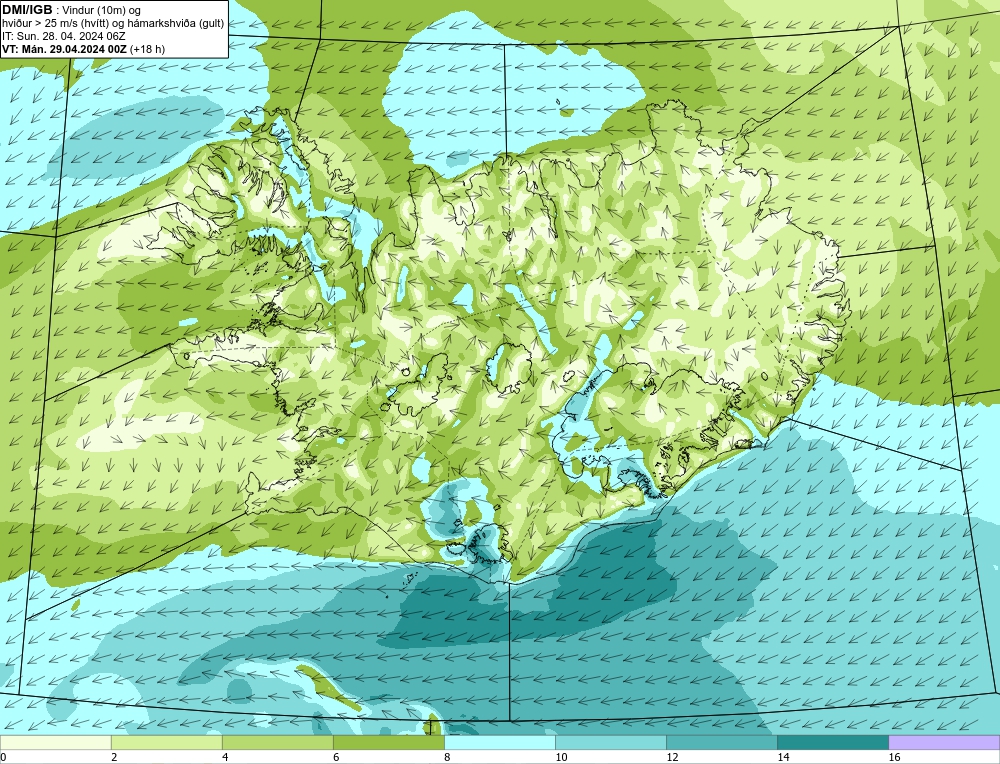The image size is (1000, 764).
Task: Click the legend scale label '2'
Action: click(114, 757)
